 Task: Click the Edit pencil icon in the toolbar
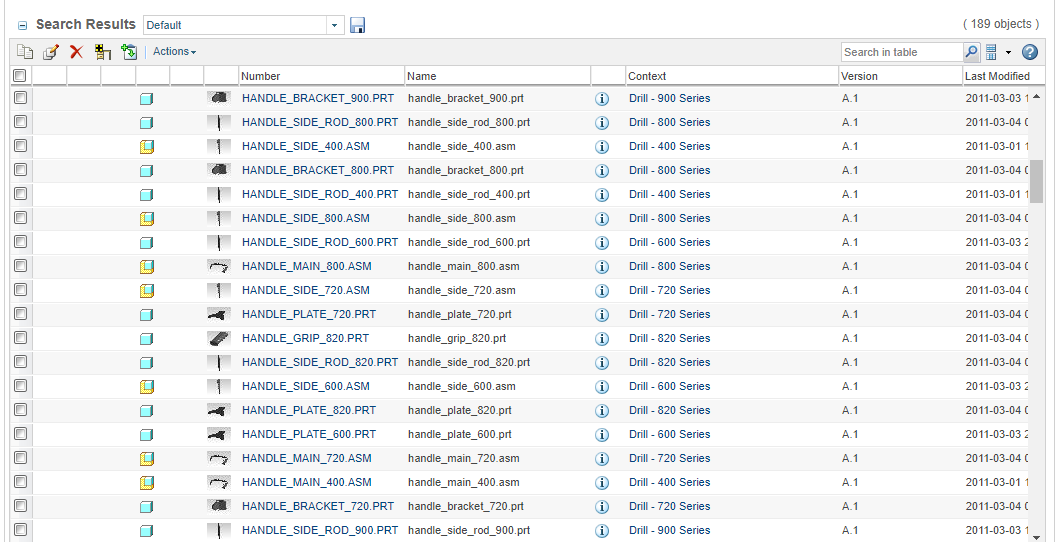click(x=51, y=52)
